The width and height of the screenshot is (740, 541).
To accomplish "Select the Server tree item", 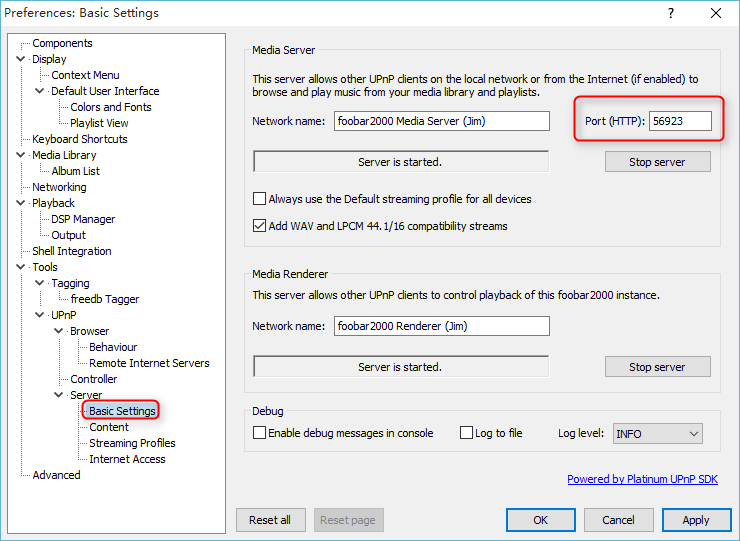I will 86,395.
